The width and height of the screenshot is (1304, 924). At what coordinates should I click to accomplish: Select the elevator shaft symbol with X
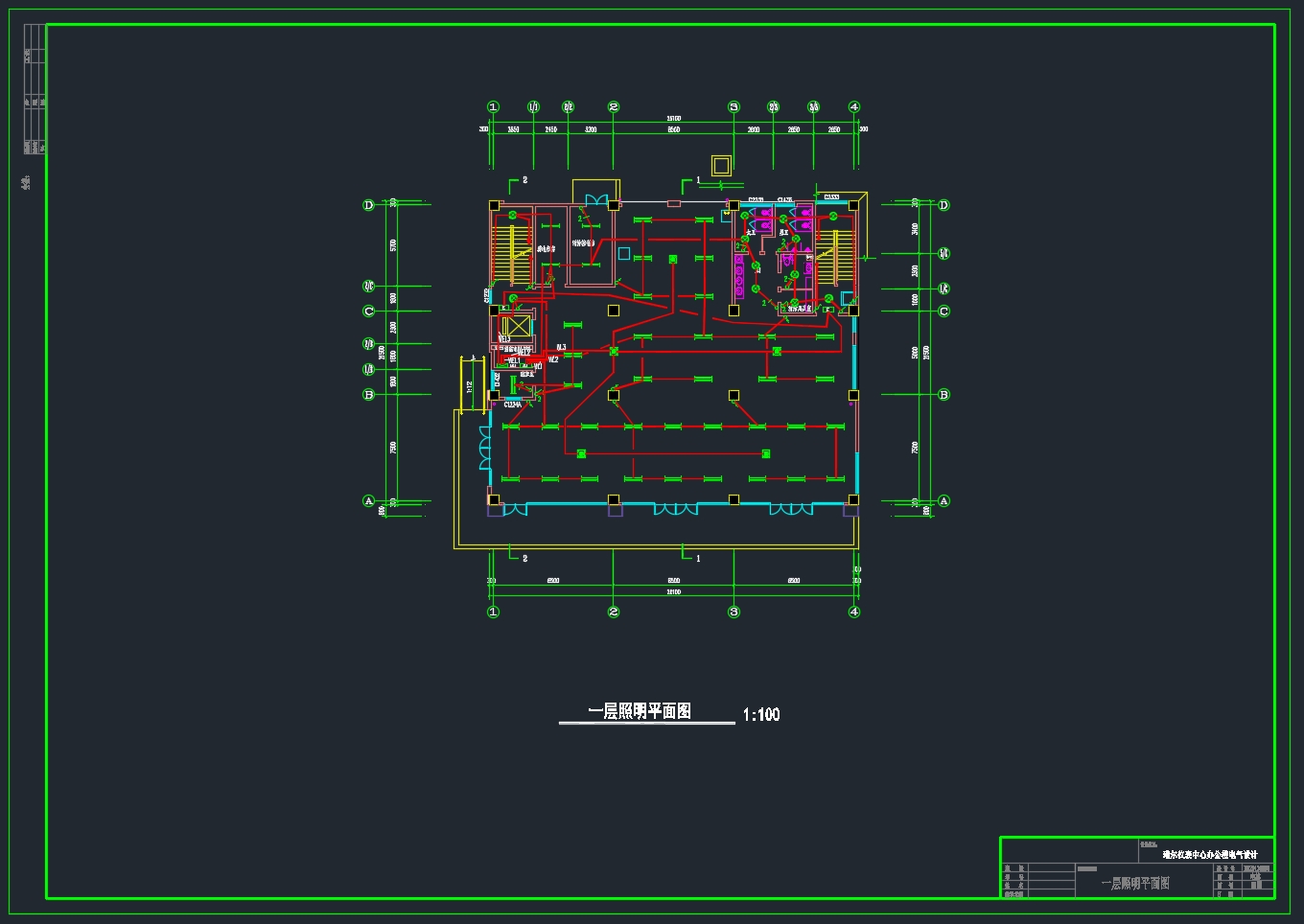[516, 328]
